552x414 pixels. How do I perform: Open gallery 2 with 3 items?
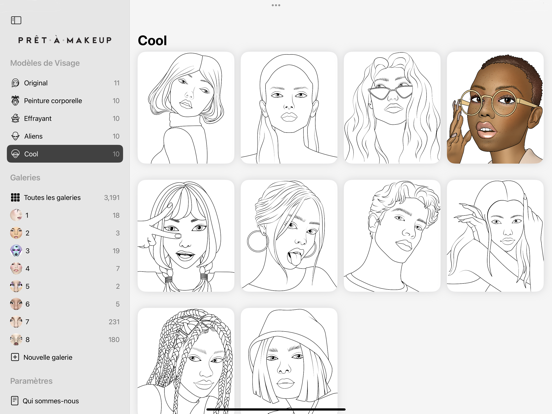[65, 233]
